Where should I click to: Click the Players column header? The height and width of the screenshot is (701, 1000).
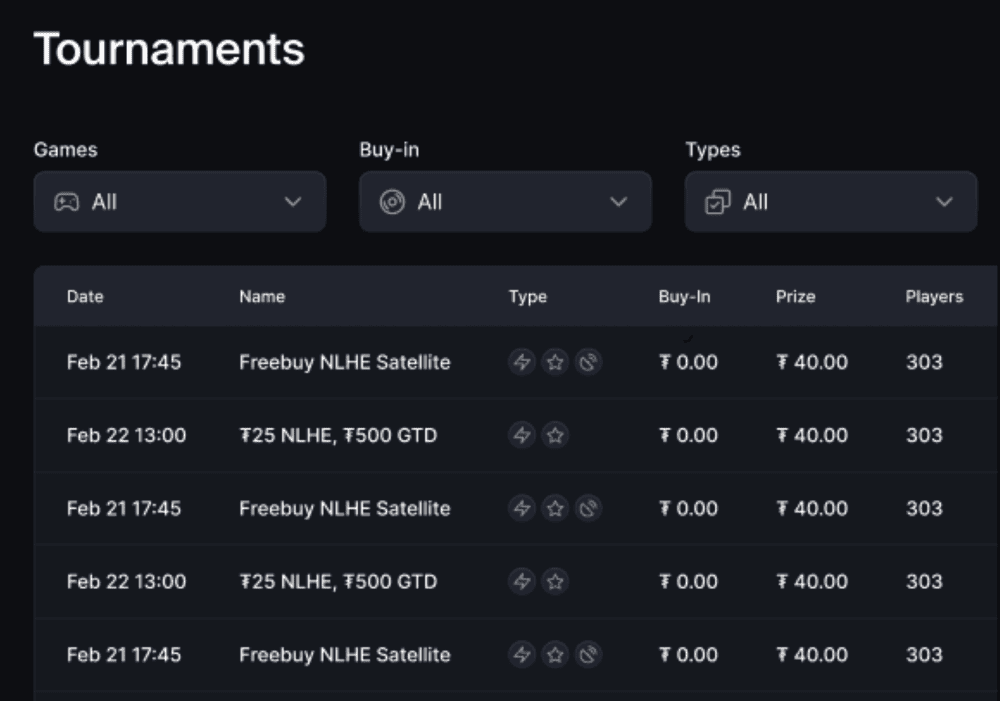coord(934,296)
